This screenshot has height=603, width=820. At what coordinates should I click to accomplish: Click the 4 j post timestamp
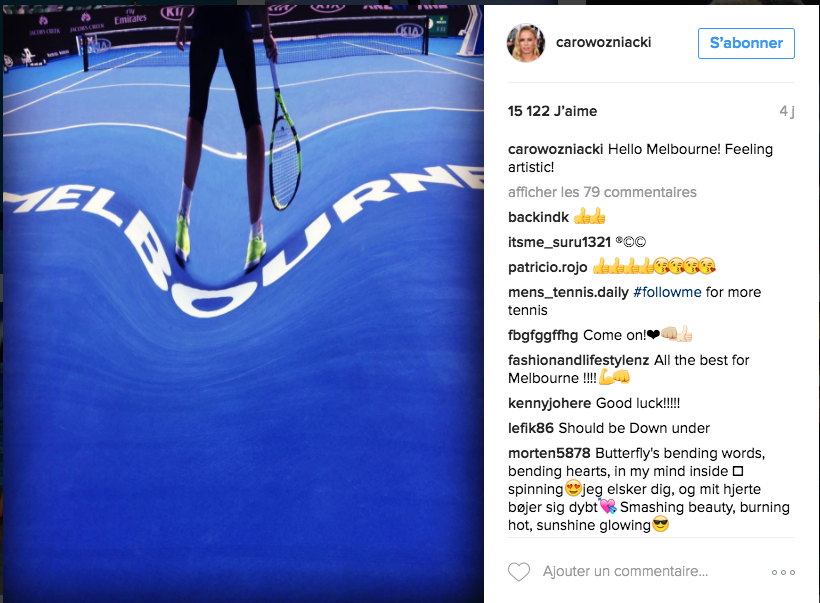pos(787,111)
